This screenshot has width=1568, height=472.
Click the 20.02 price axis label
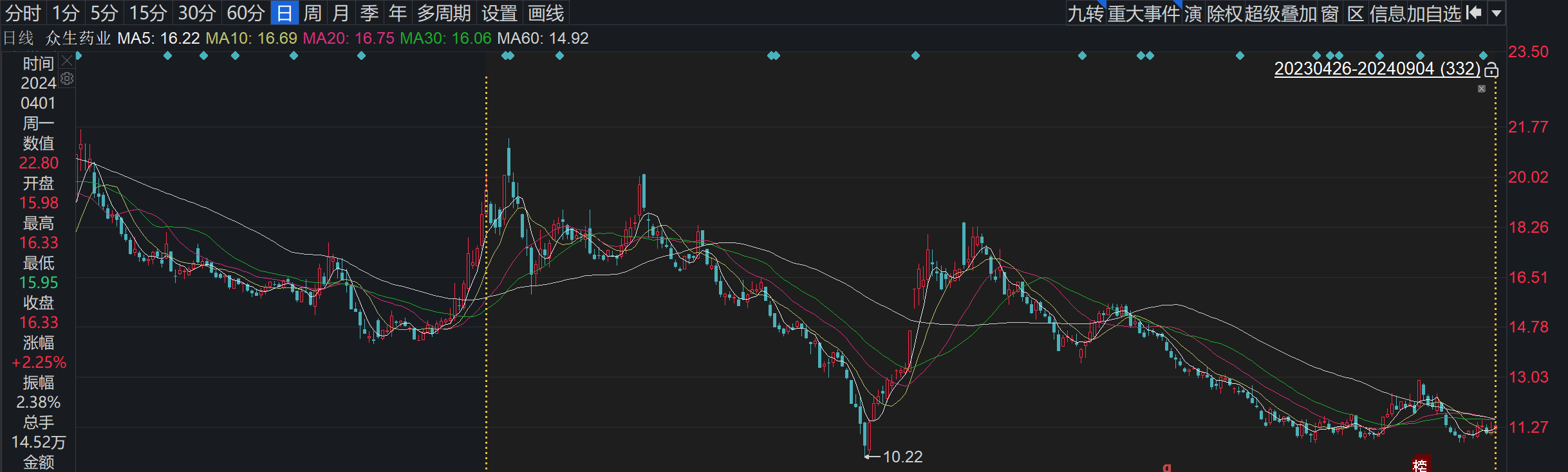(x=1528, y=177)
